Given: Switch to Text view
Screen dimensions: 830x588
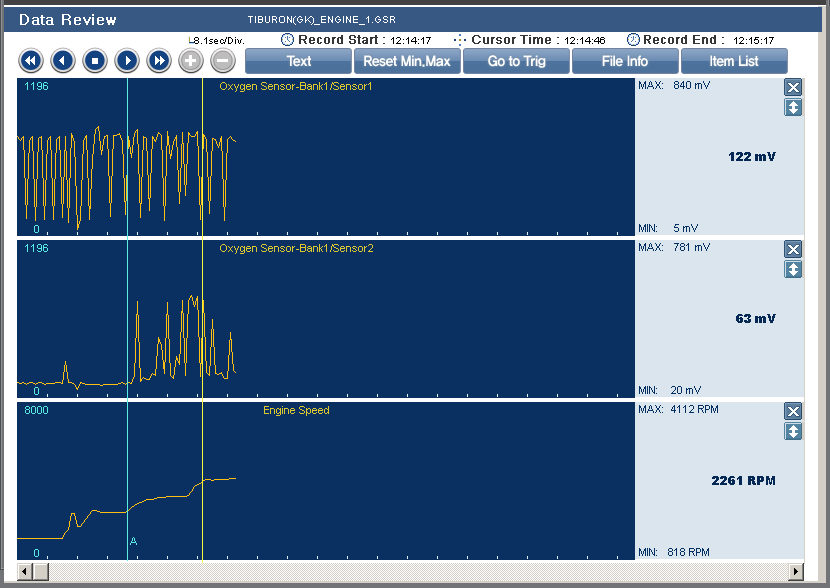Looking at the screenshot, I should [x=298, y=61].
